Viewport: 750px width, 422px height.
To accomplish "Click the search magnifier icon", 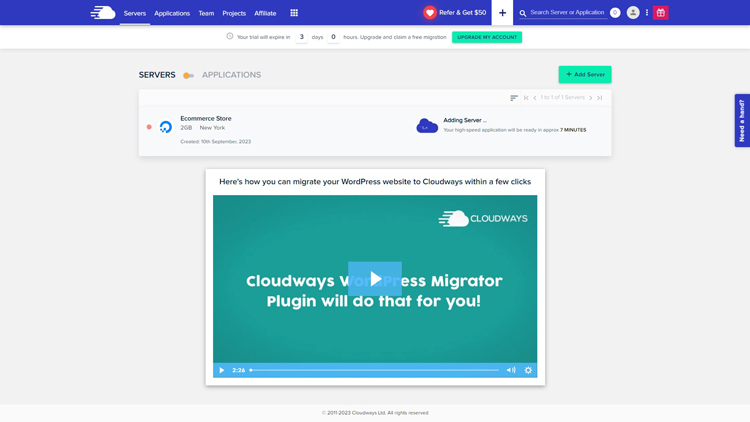I will tap(523, 13).
